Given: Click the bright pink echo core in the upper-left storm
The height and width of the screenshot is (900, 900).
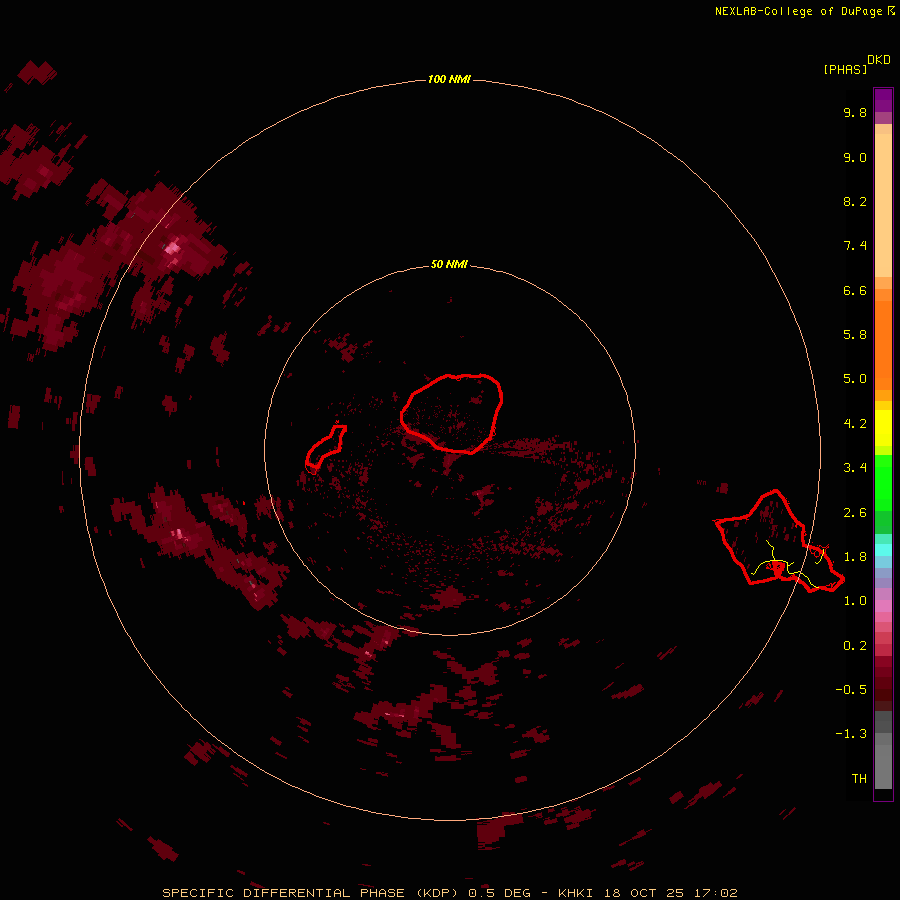Looking at the screenshot, I should tap(173, 249).
